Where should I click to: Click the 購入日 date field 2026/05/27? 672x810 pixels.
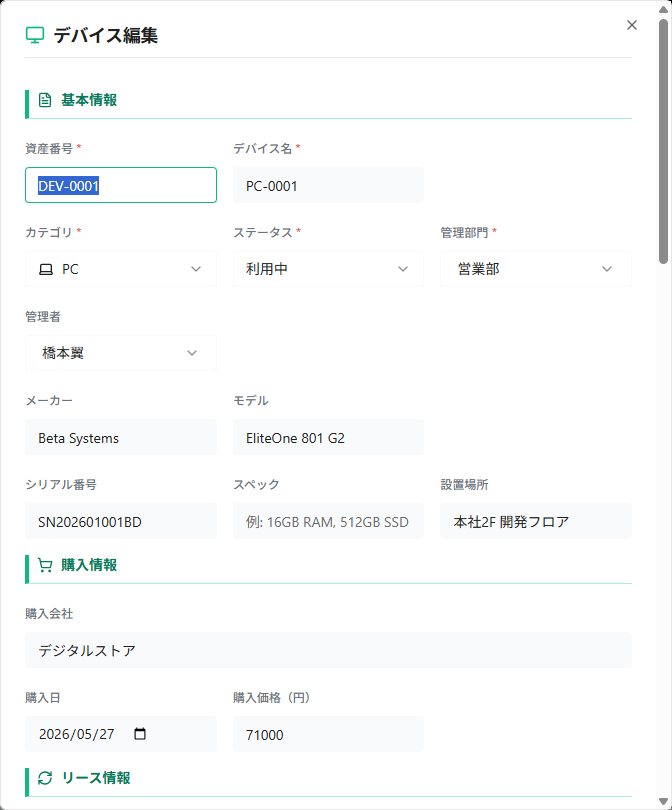coord(121,734)
